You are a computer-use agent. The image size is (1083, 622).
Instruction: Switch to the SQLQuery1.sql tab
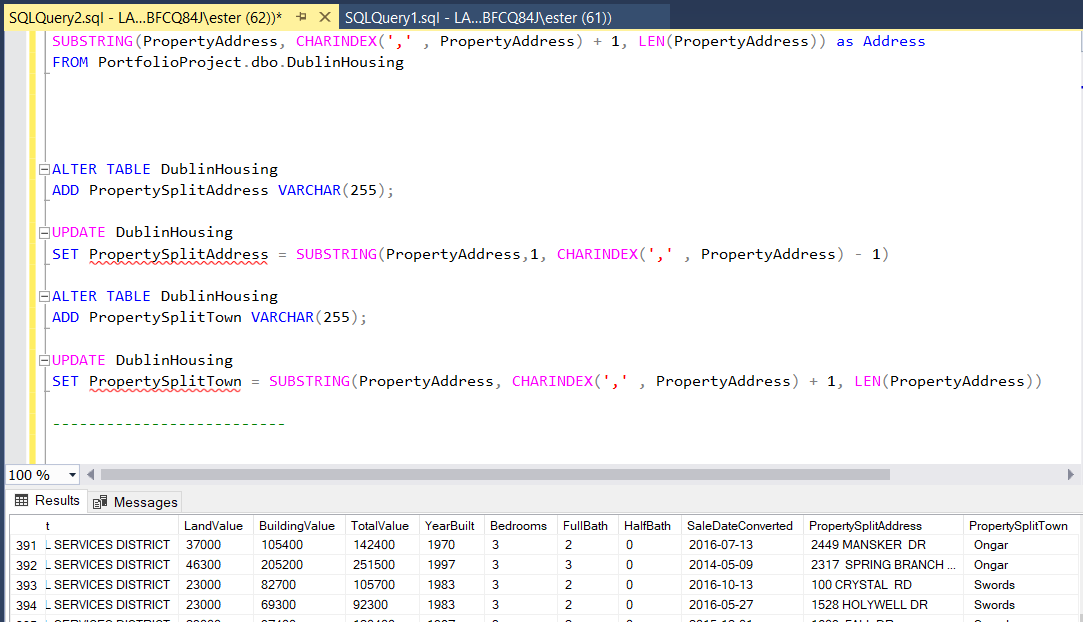click(x=478, y=18)
